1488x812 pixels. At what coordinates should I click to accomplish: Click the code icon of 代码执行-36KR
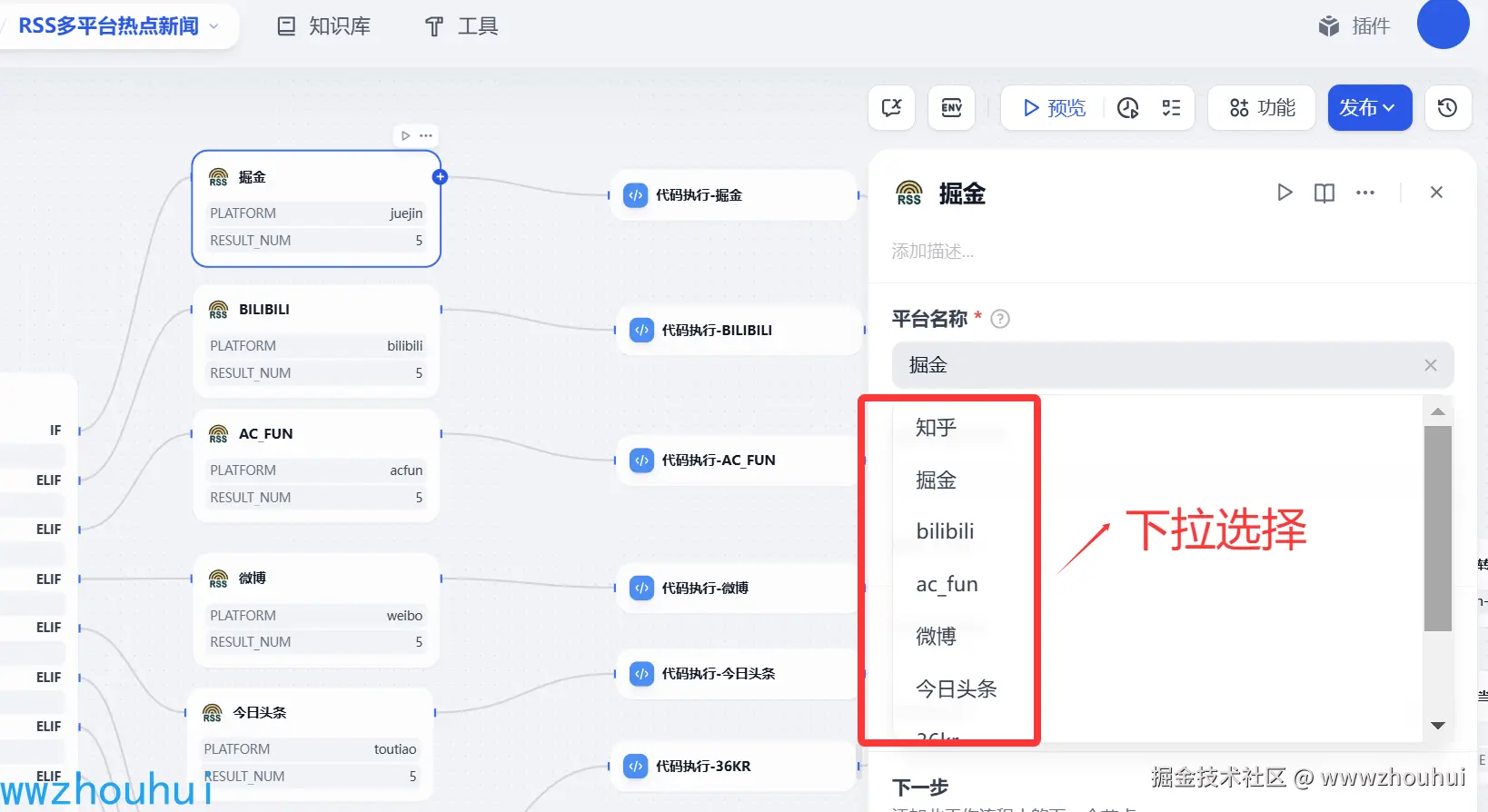click(x=636, y=767)
